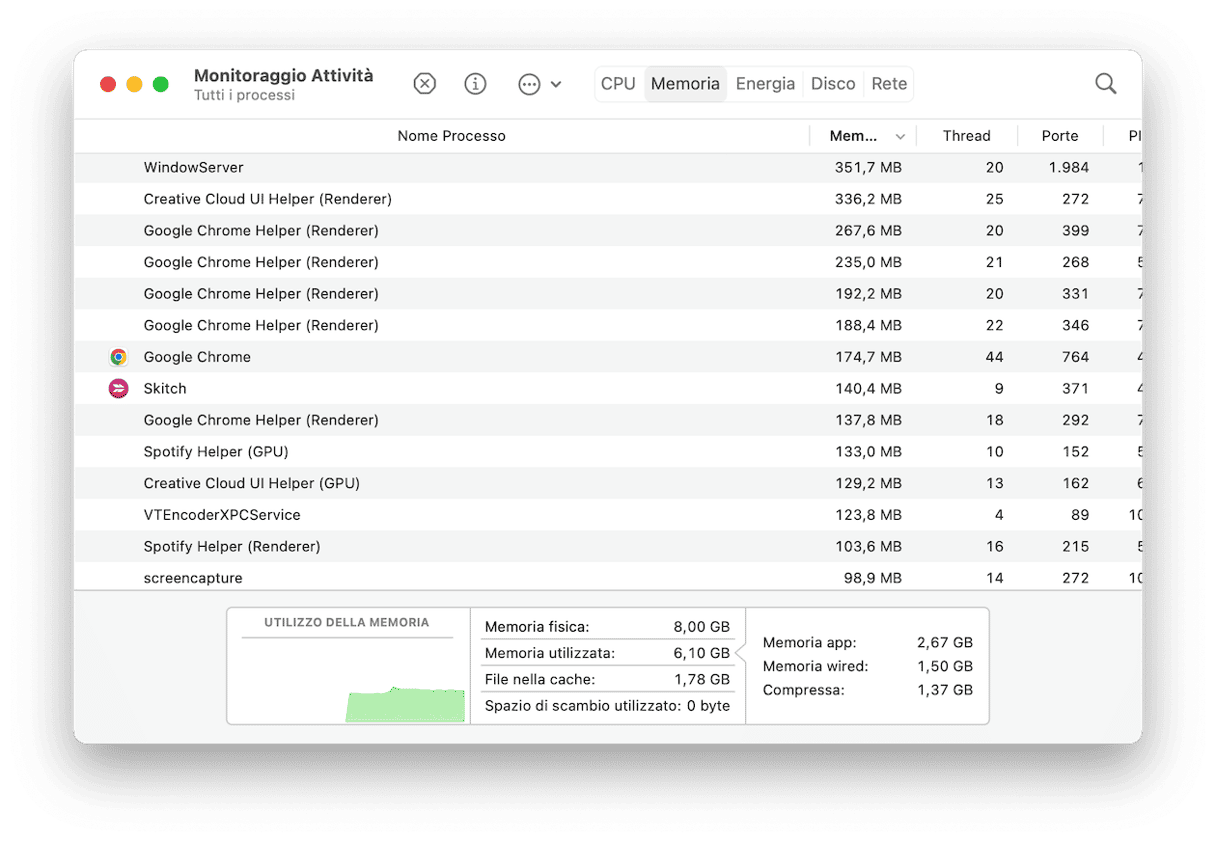Screen dimensions: 1216x841
Task: Click the yellow minimize window button
Action: pos(134,84)
